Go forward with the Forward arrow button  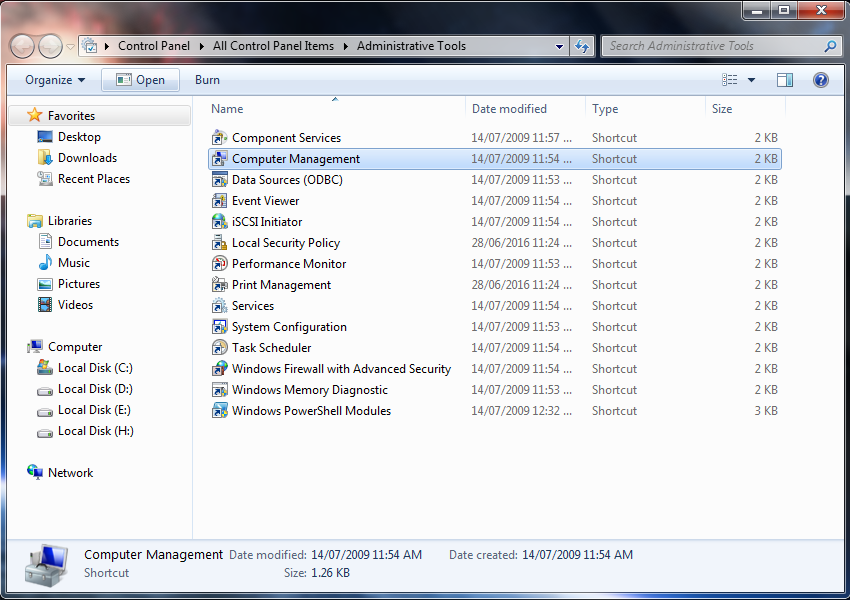[x=50, y=47]
